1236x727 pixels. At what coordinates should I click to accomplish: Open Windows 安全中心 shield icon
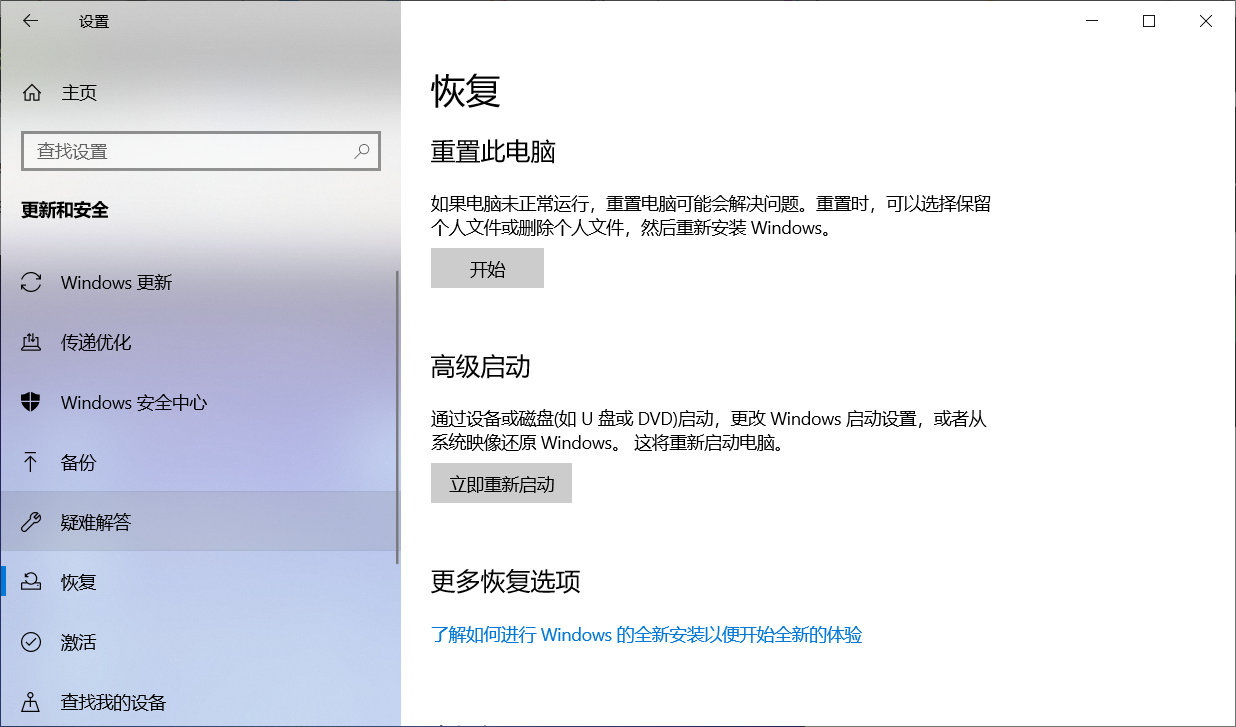(x=30, y=402)
